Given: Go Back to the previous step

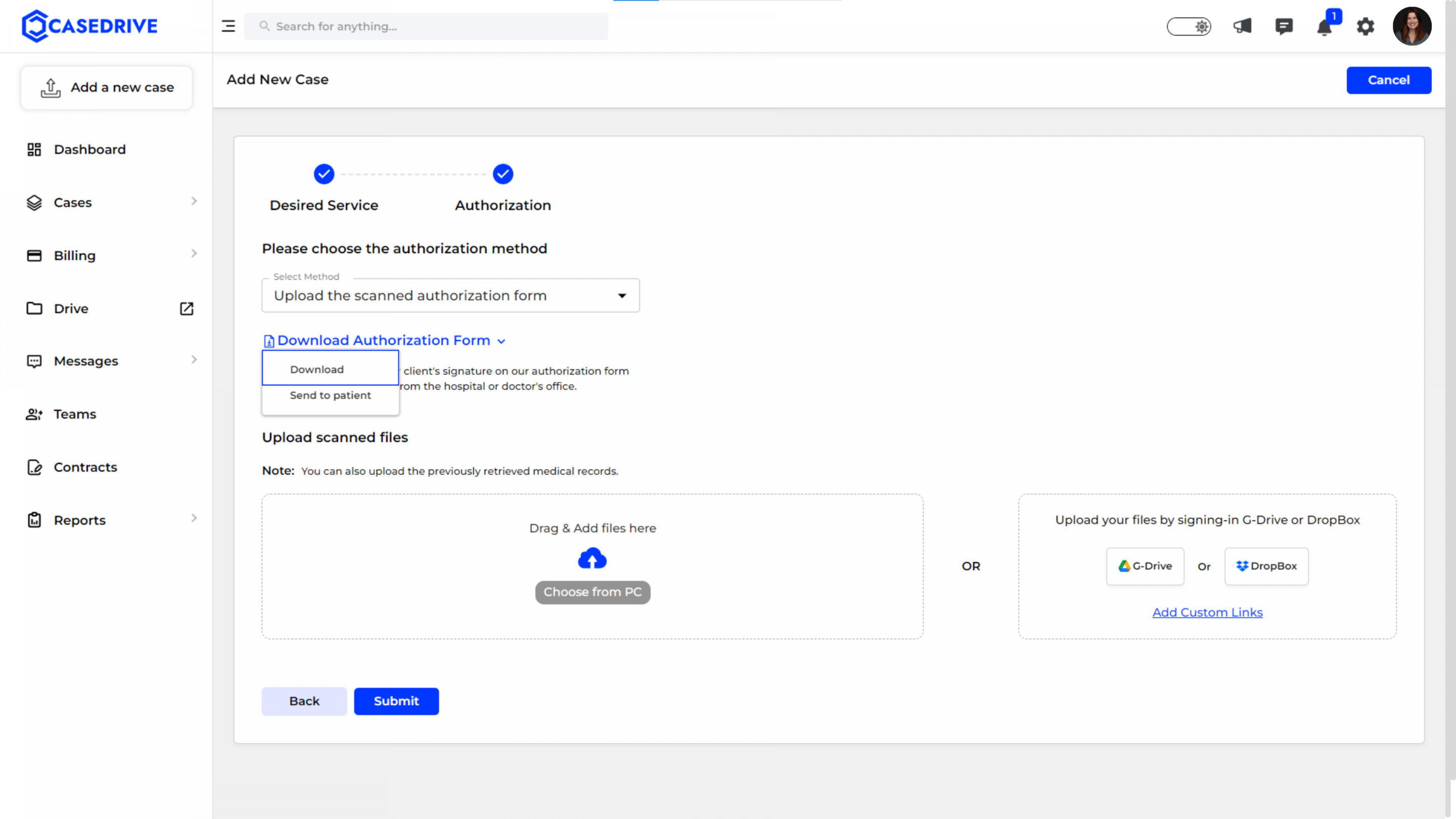Looking at the screenshot, I should [x=304, y=701].
